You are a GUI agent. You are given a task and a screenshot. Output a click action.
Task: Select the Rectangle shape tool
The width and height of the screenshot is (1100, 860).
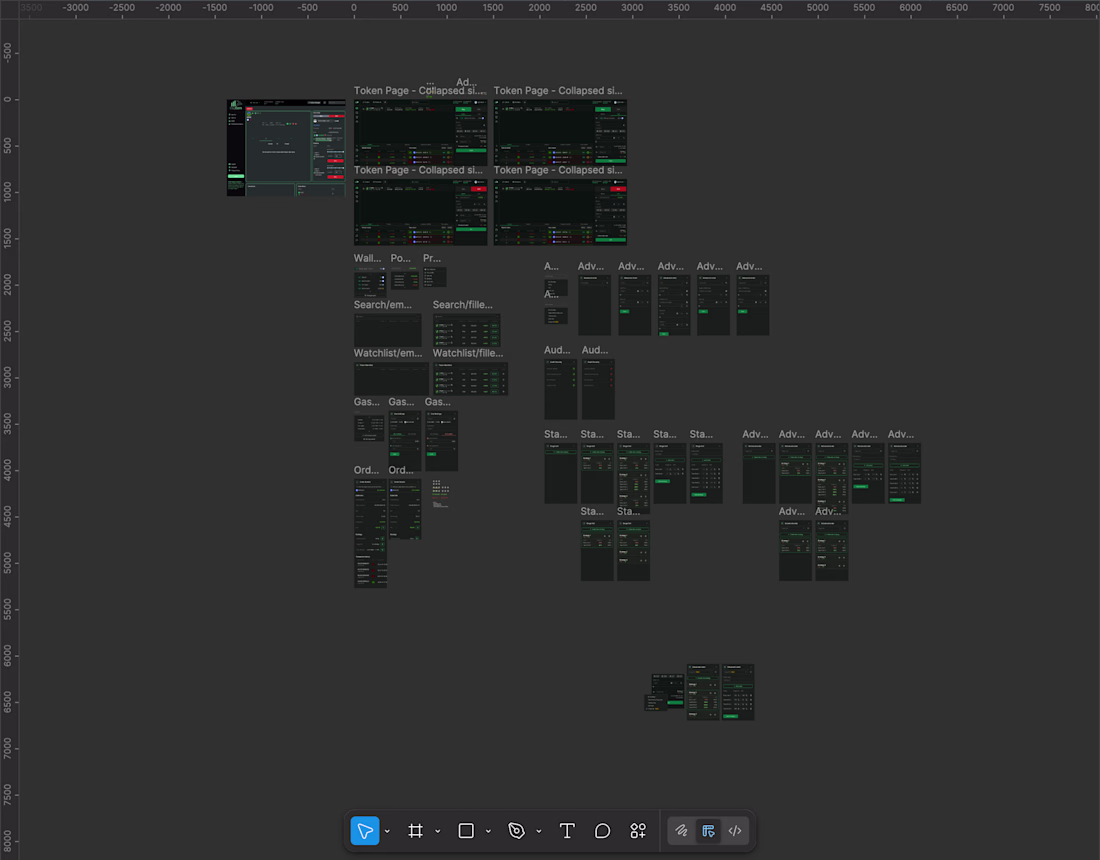[466, 831]
